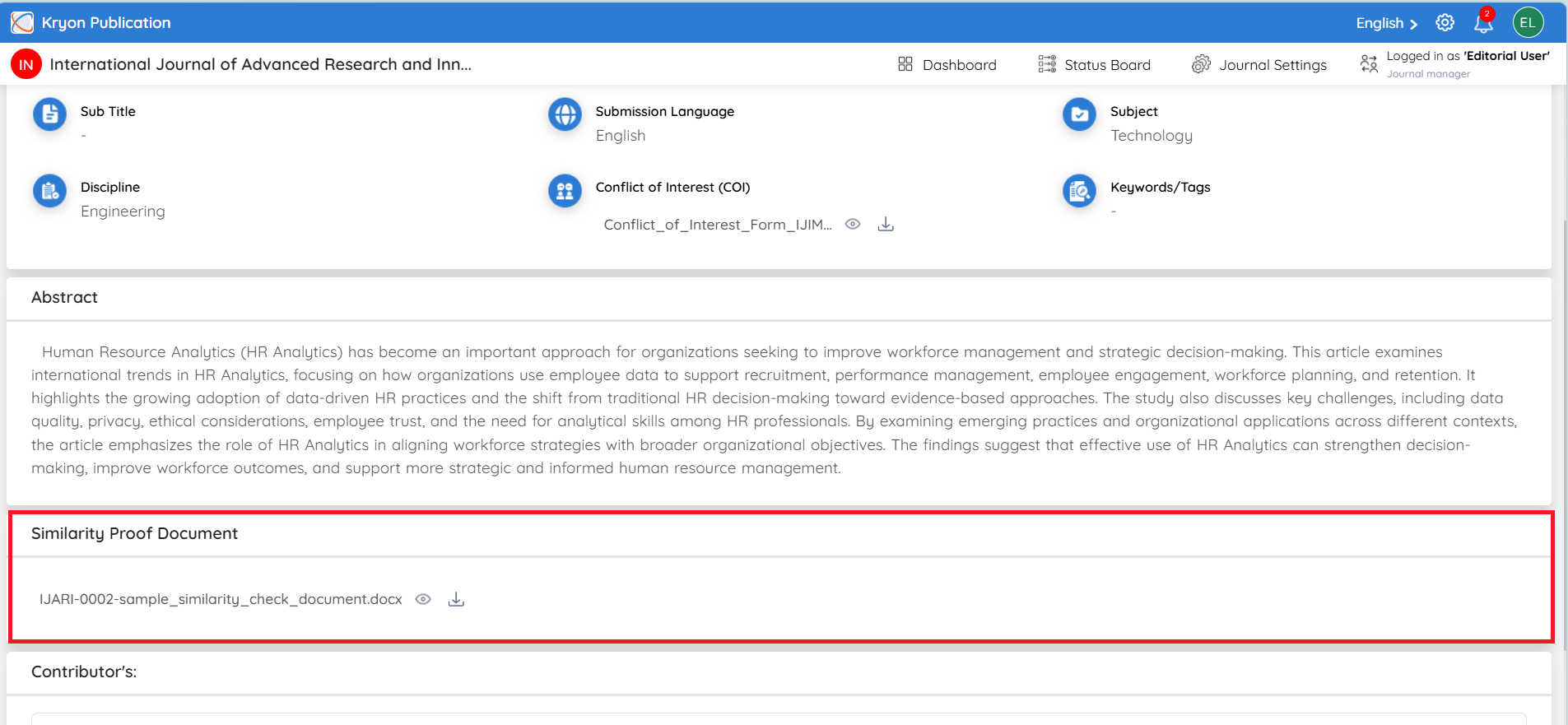Click the role switch icon beside Logged in as
Viewport: 1568px width, 725px height.
click(x=1369, y=64)
